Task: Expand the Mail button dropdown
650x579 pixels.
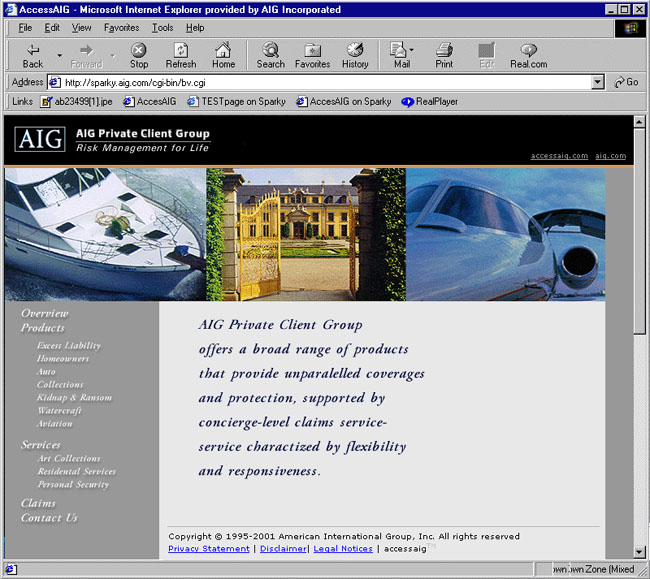Action: 412,50
